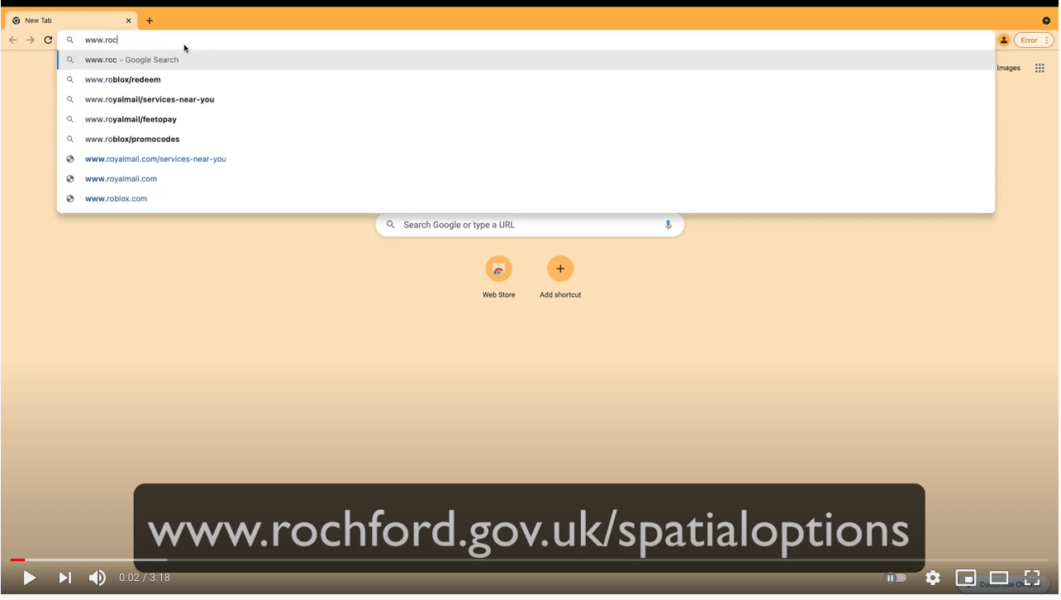Play the video
Screen dimensions: 1061x600
coord(29,578)
